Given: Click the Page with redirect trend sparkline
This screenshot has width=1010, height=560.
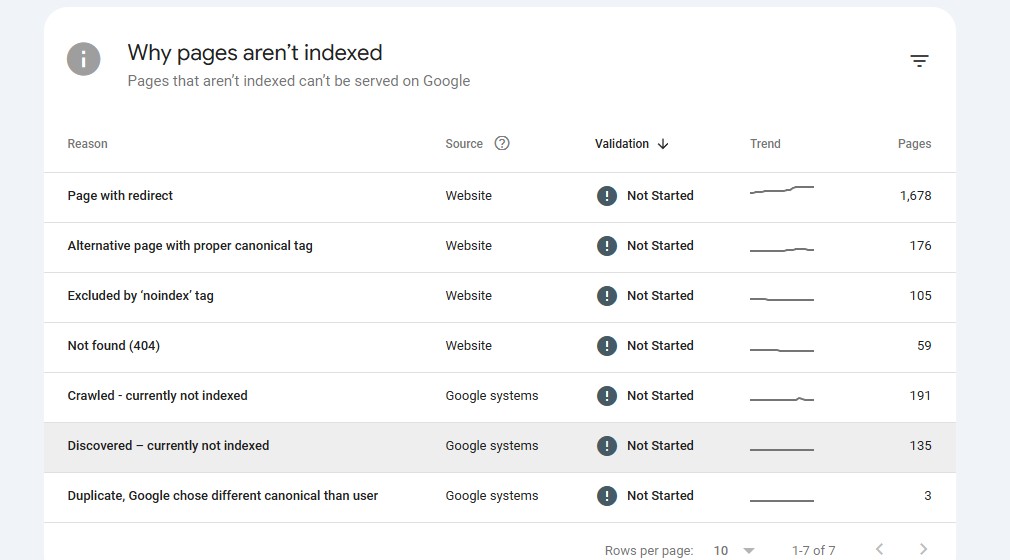Looking at the screenshot, I should click(781, 190).
